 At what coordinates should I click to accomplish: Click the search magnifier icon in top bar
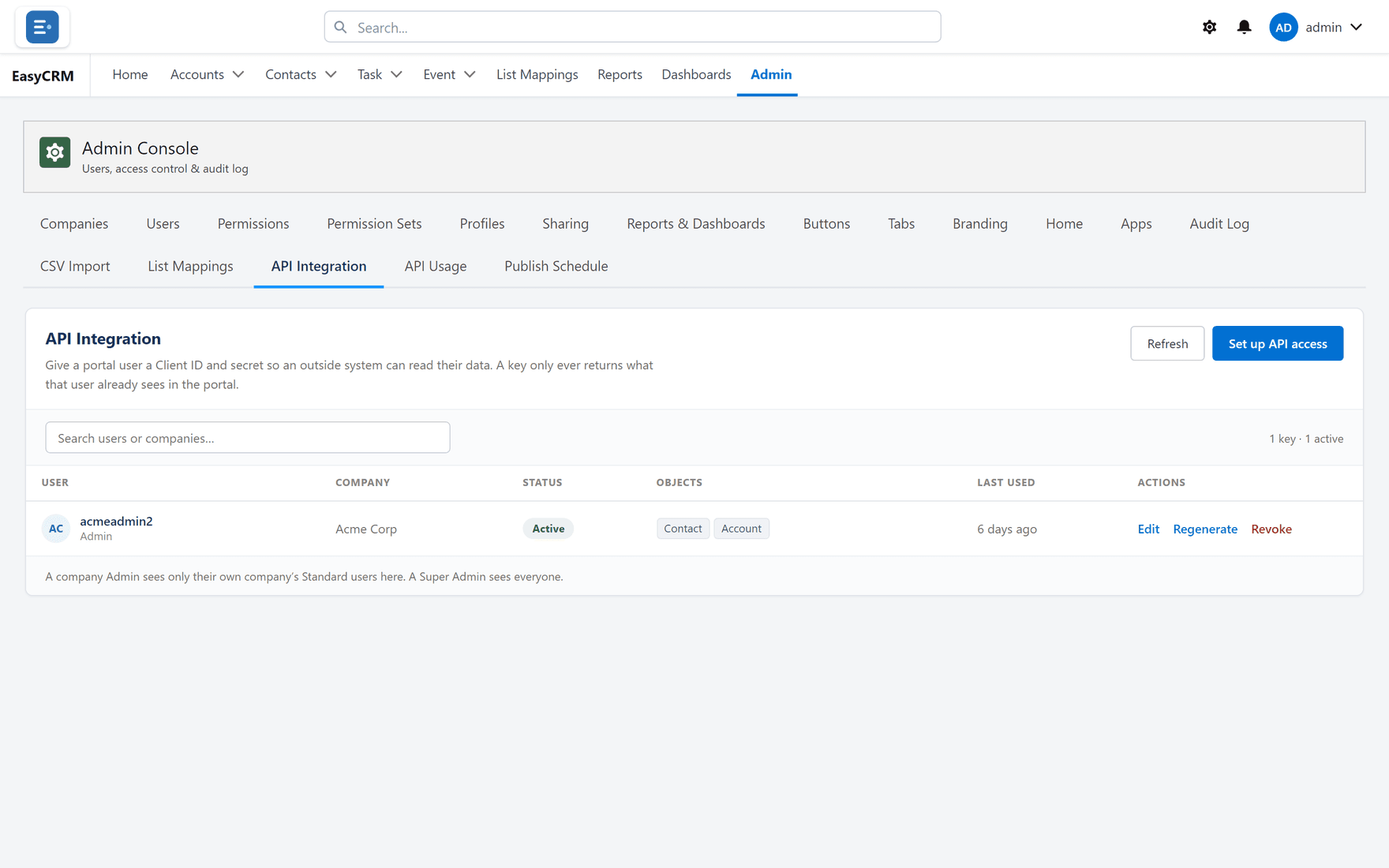[x=340, y=27]
